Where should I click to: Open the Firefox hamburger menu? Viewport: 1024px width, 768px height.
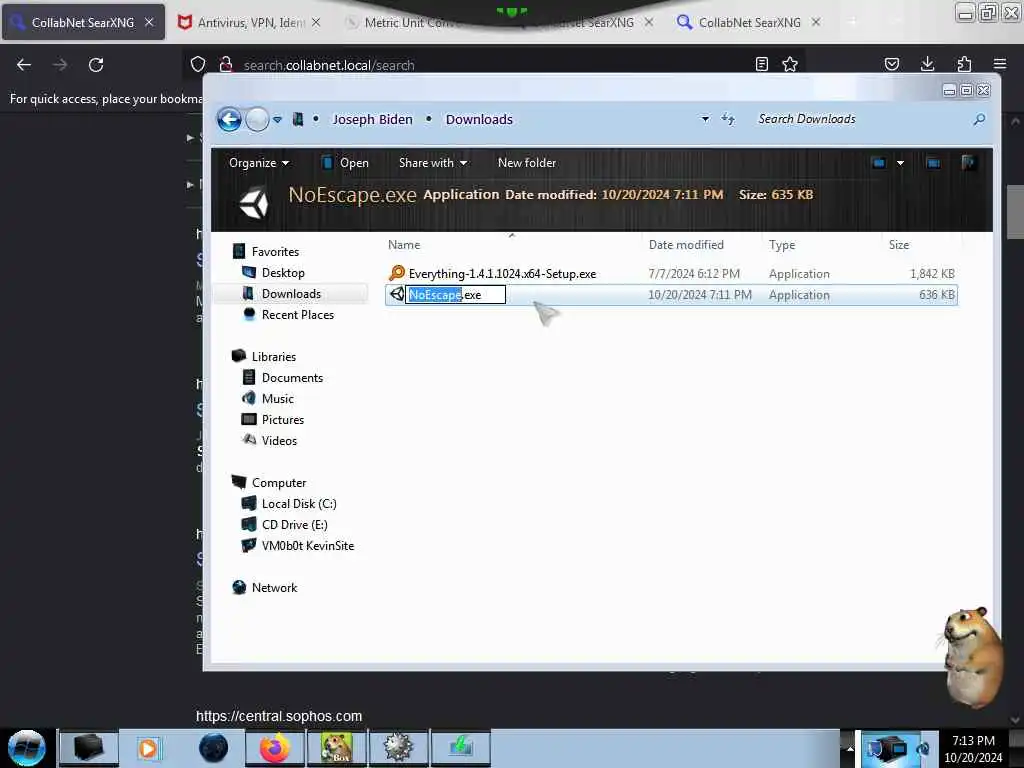tap(1000, 64)
